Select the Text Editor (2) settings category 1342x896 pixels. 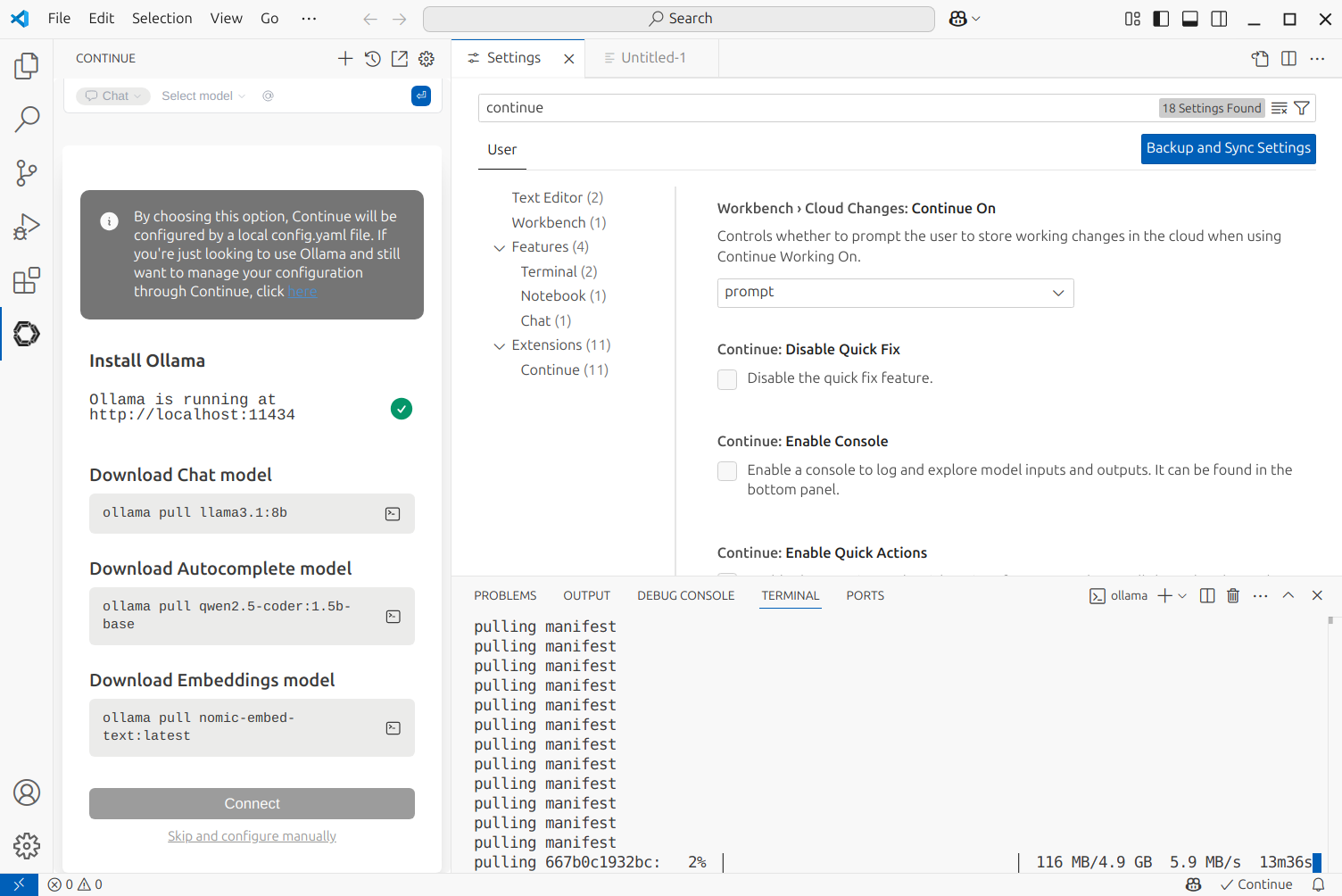(x=557, y=198)
